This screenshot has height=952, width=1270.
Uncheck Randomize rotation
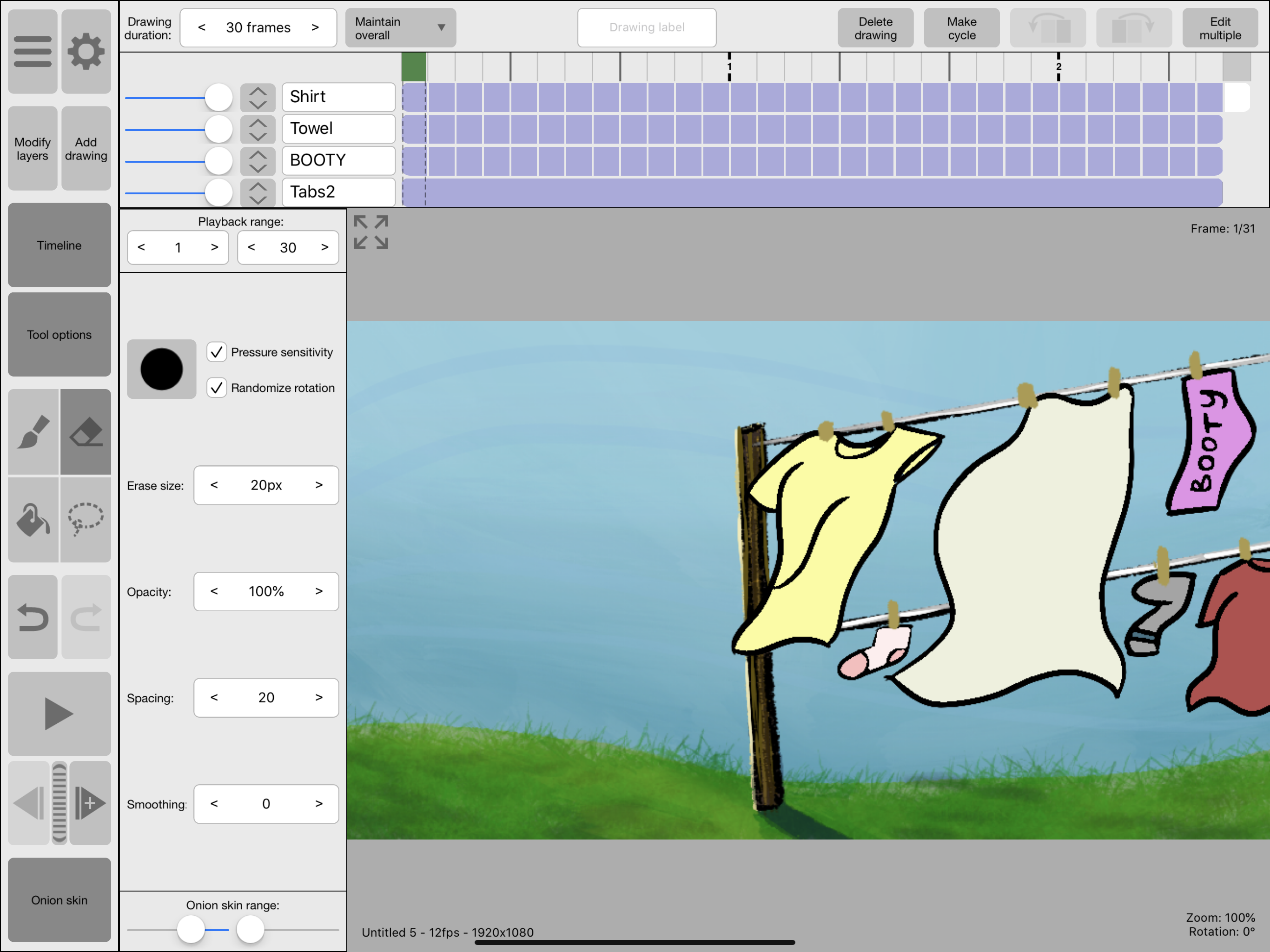pos(217,388)
